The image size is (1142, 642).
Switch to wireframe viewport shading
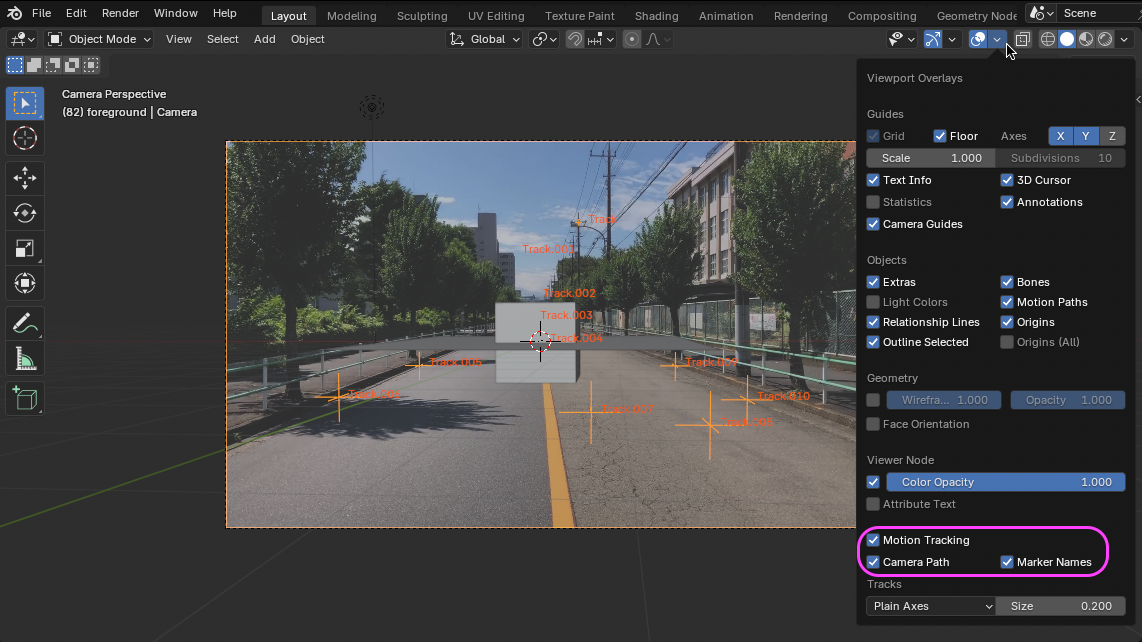pyautogui.click(x=1048, y=39)
